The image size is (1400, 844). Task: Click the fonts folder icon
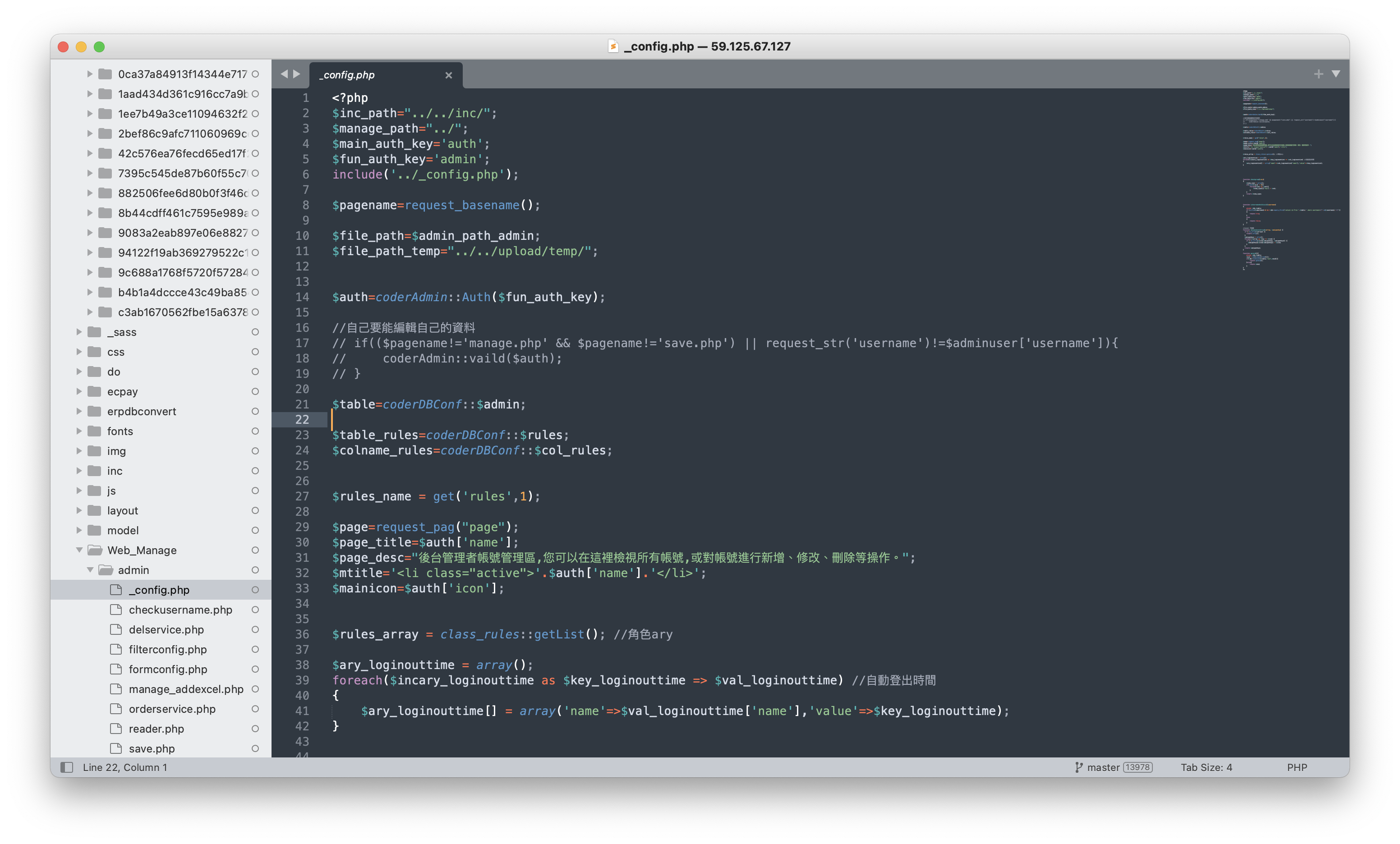(x=94, y=431)
